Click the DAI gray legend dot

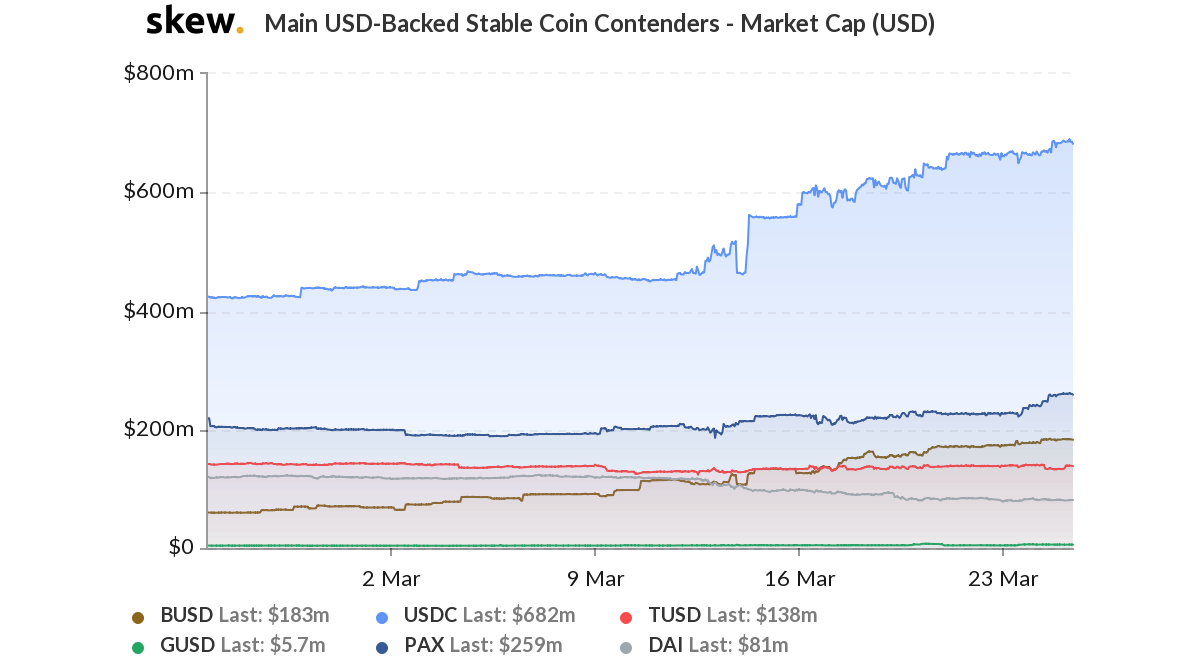tap(626, 647)
